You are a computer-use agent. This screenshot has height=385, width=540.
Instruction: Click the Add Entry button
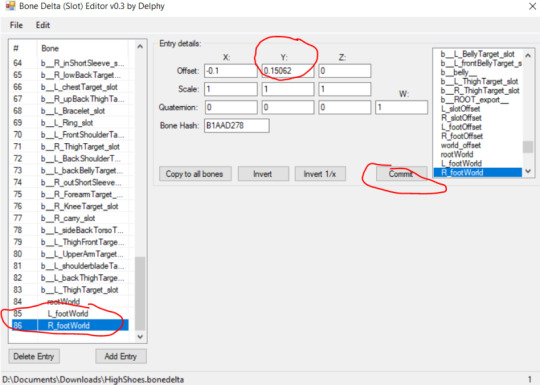121,356
